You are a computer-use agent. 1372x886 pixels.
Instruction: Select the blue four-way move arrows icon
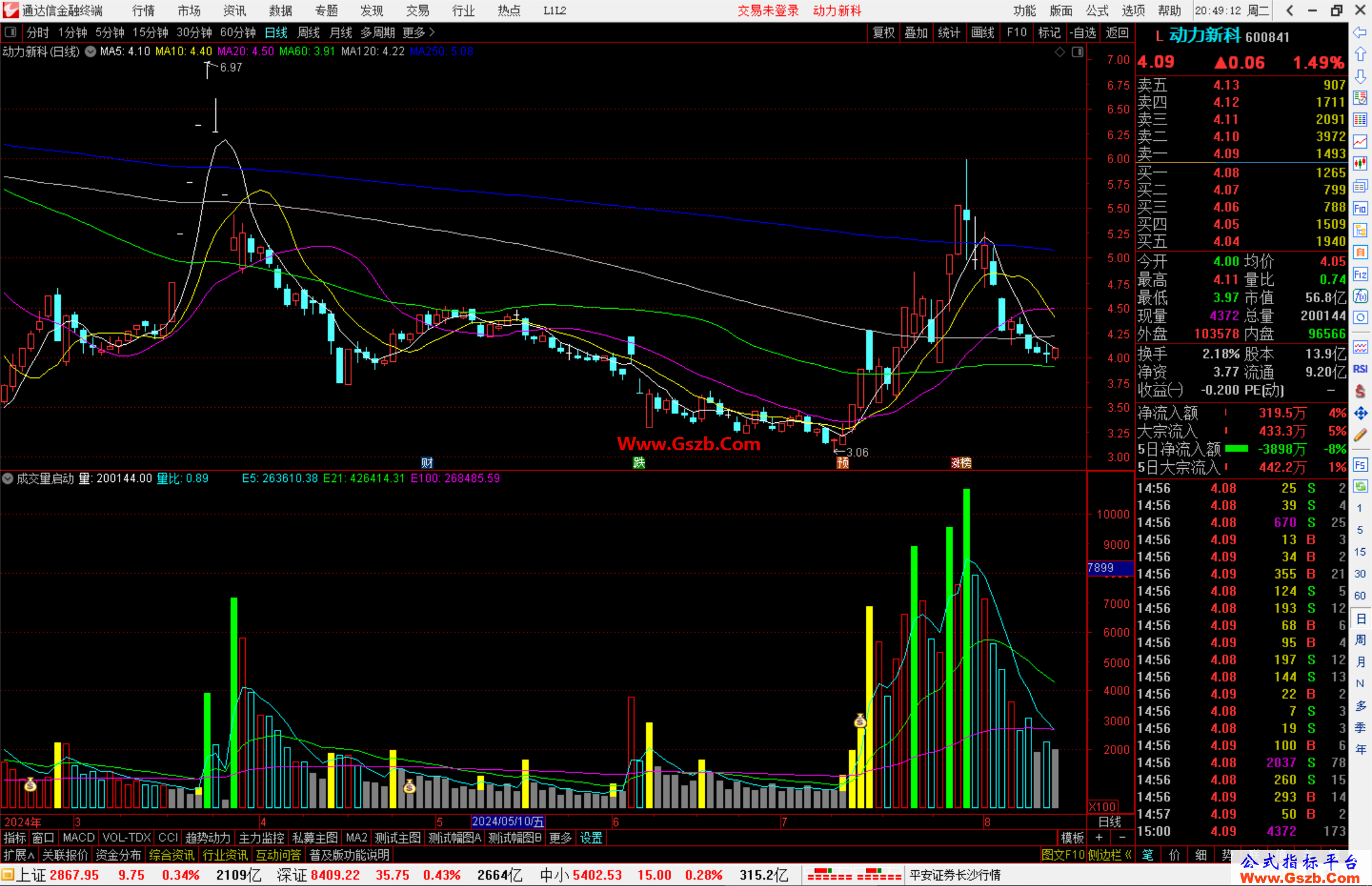[x=1360, y=413]
